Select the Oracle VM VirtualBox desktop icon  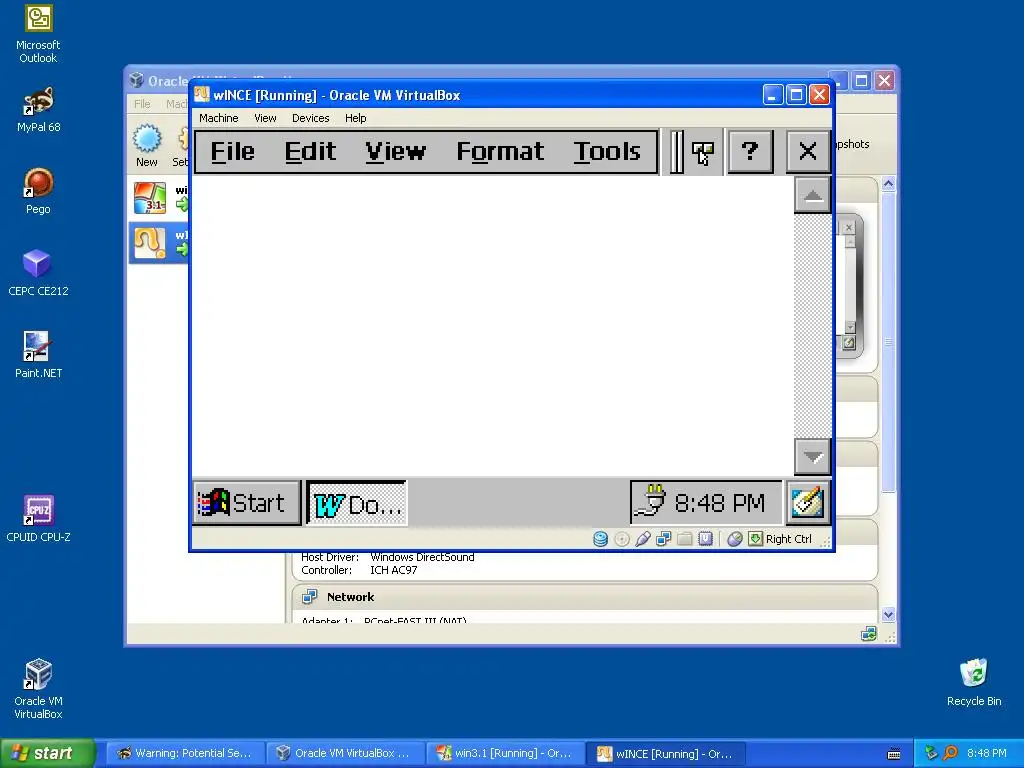pos(38,689)
